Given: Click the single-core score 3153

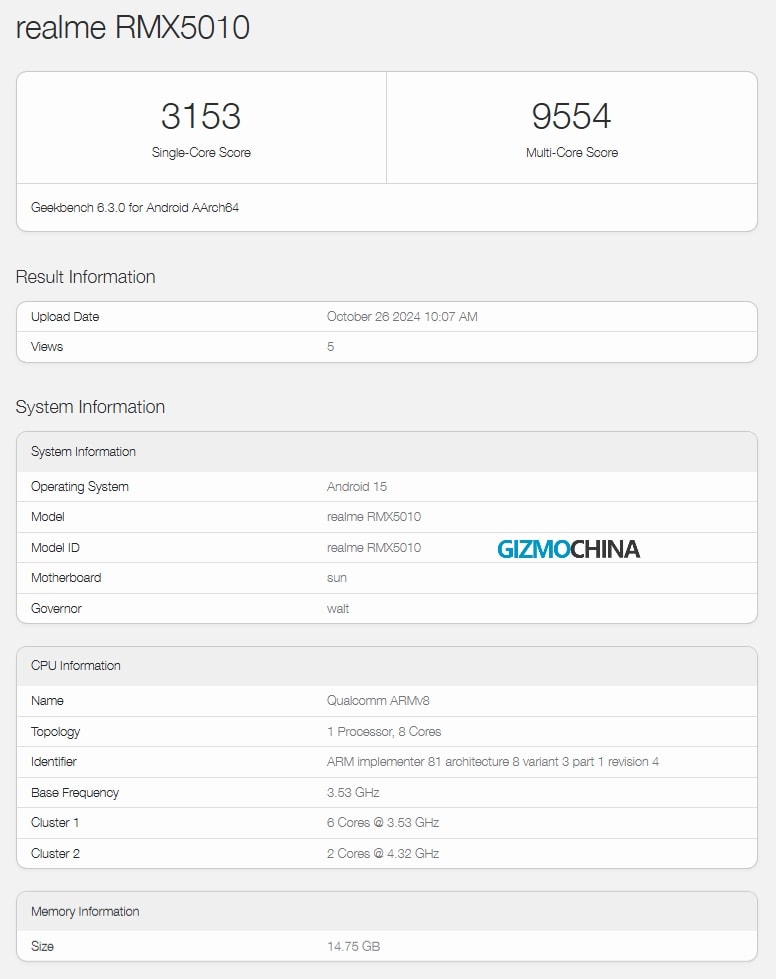Looking at the screenshot, I should tap(201, 116).
